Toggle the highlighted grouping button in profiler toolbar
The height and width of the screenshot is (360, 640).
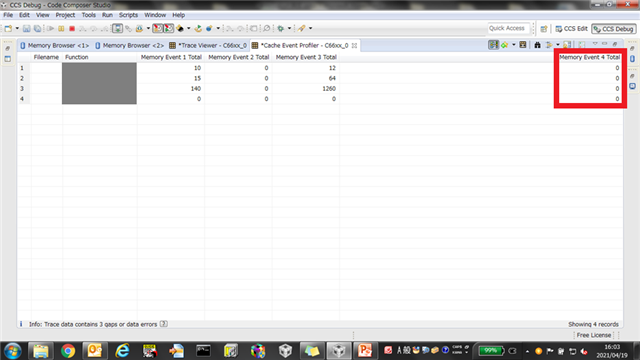click(x=493, y=45)
